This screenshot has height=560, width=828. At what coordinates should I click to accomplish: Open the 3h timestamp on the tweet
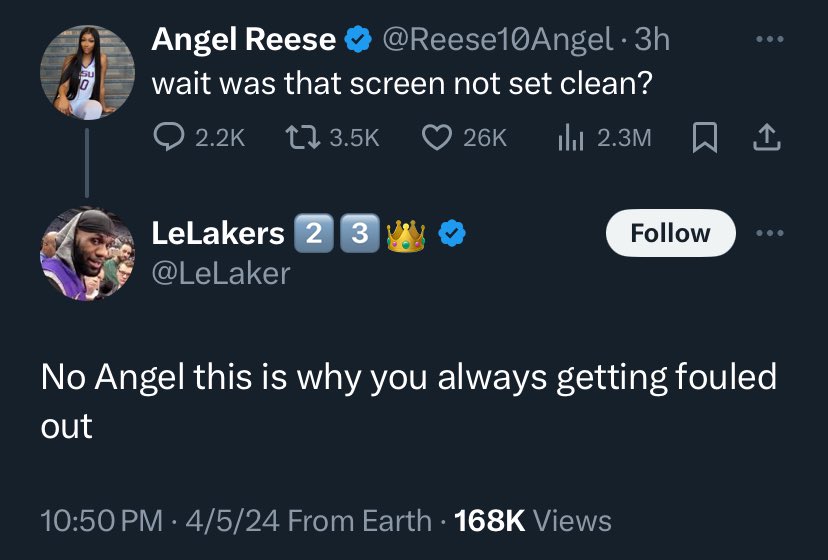click(652, 40)
